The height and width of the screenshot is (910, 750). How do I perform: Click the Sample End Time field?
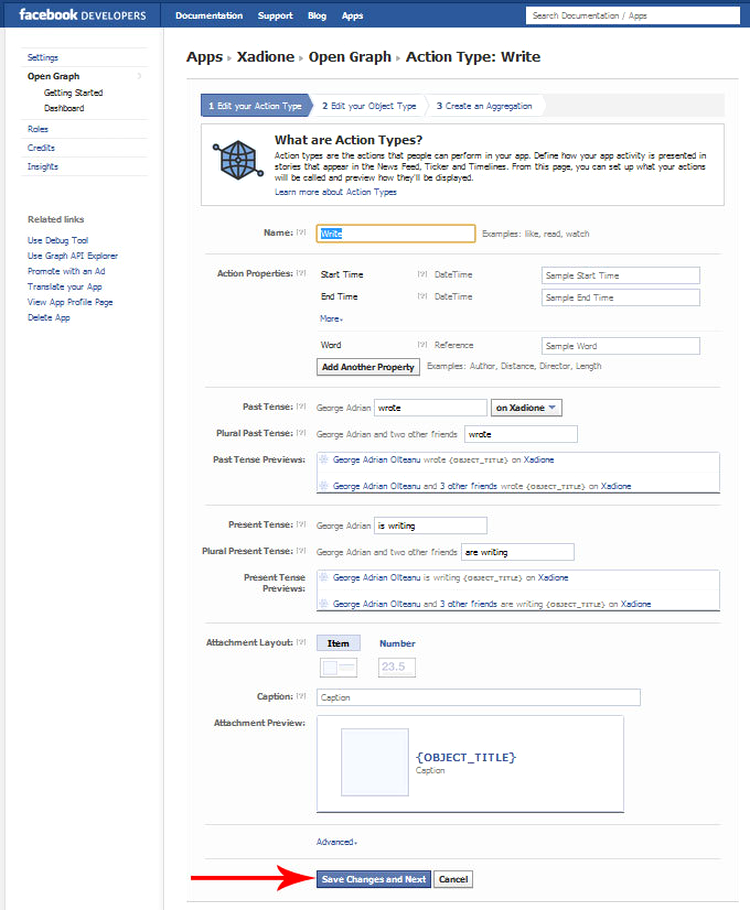click(x=621, y=297)
